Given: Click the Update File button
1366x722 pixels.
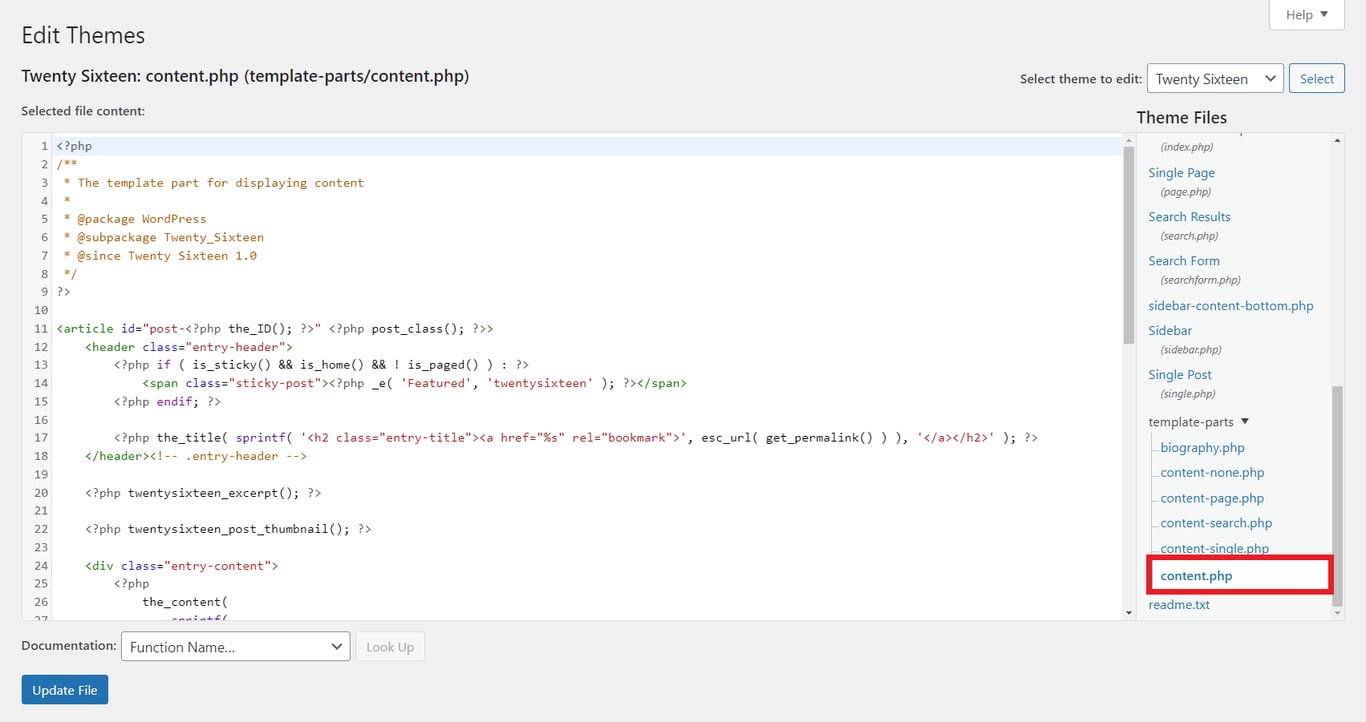Looking at the screenshot, I should pyautogui.click(x=64, y=689).
